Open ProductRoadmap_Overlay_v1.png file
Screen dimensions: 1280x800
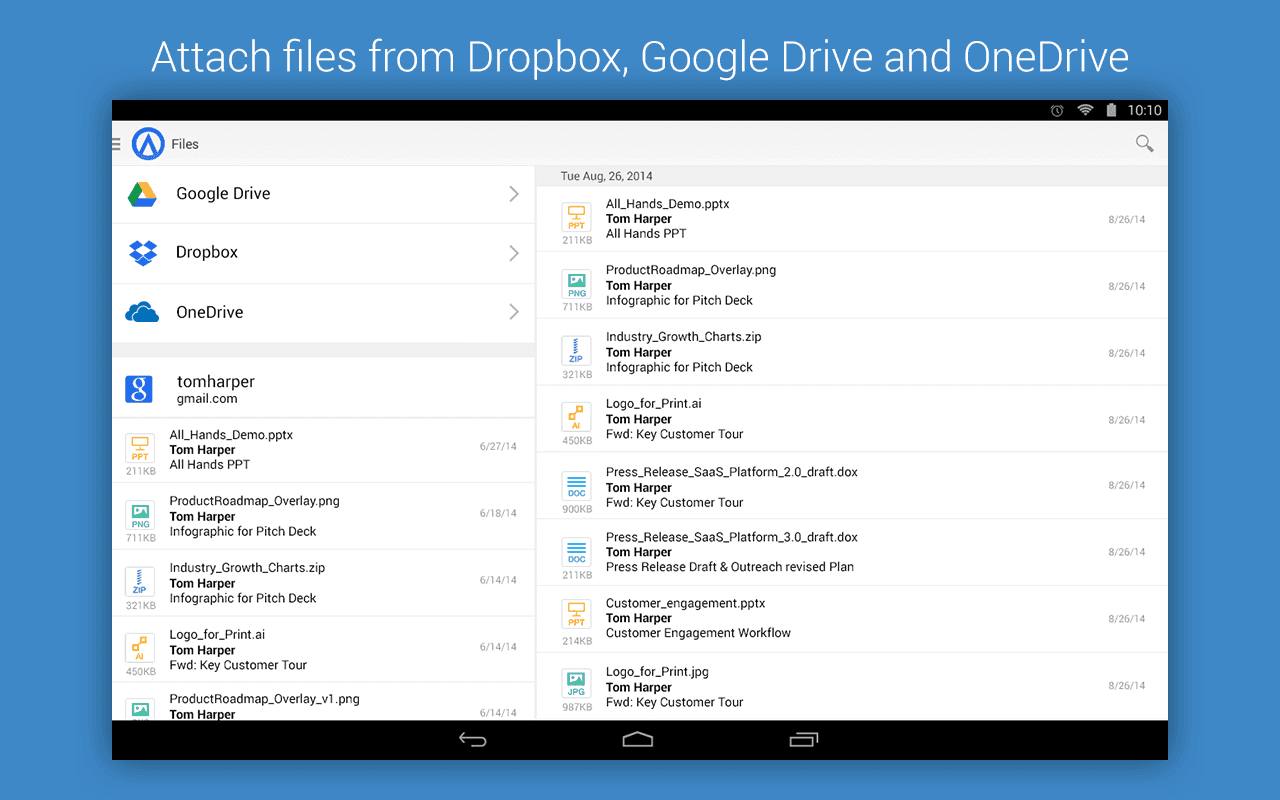click(x=324, y=702)
